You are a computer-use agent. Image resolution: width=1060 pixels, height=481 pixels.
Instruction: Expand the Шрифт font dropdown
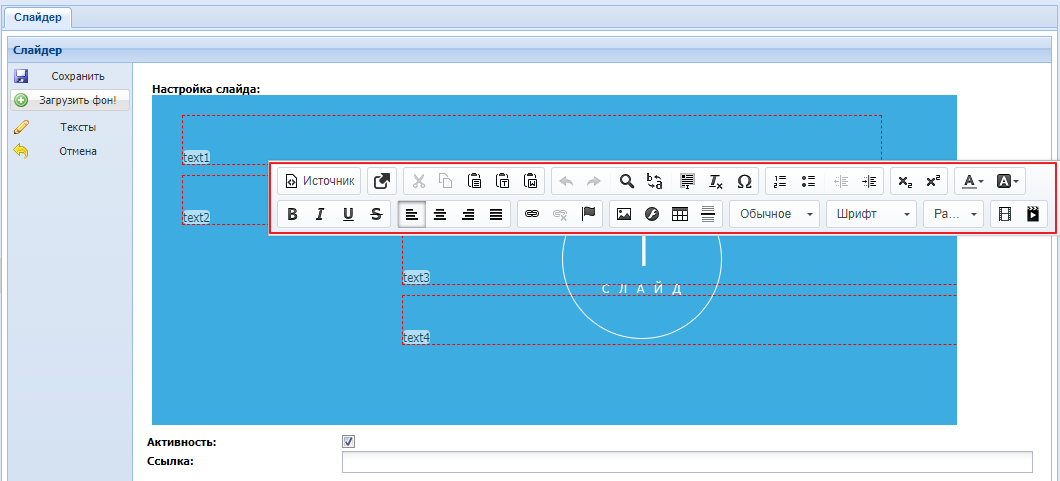(x=871, y=214)
